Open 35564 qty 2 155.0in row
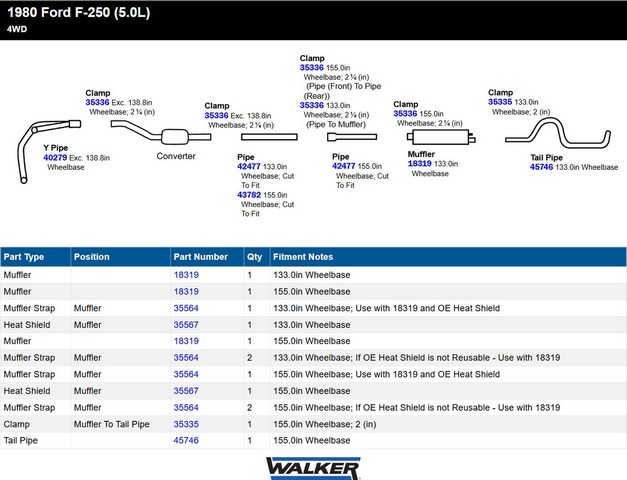627x480 pixels. [x=186, y=408]
